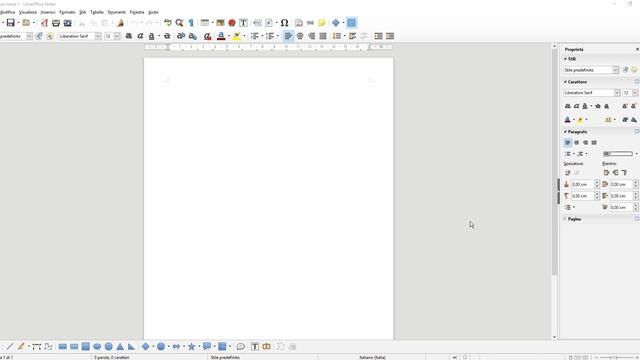The image size is (640, 360).
Task: Insert a chart with the red circle icon
Action: [232, 23]
